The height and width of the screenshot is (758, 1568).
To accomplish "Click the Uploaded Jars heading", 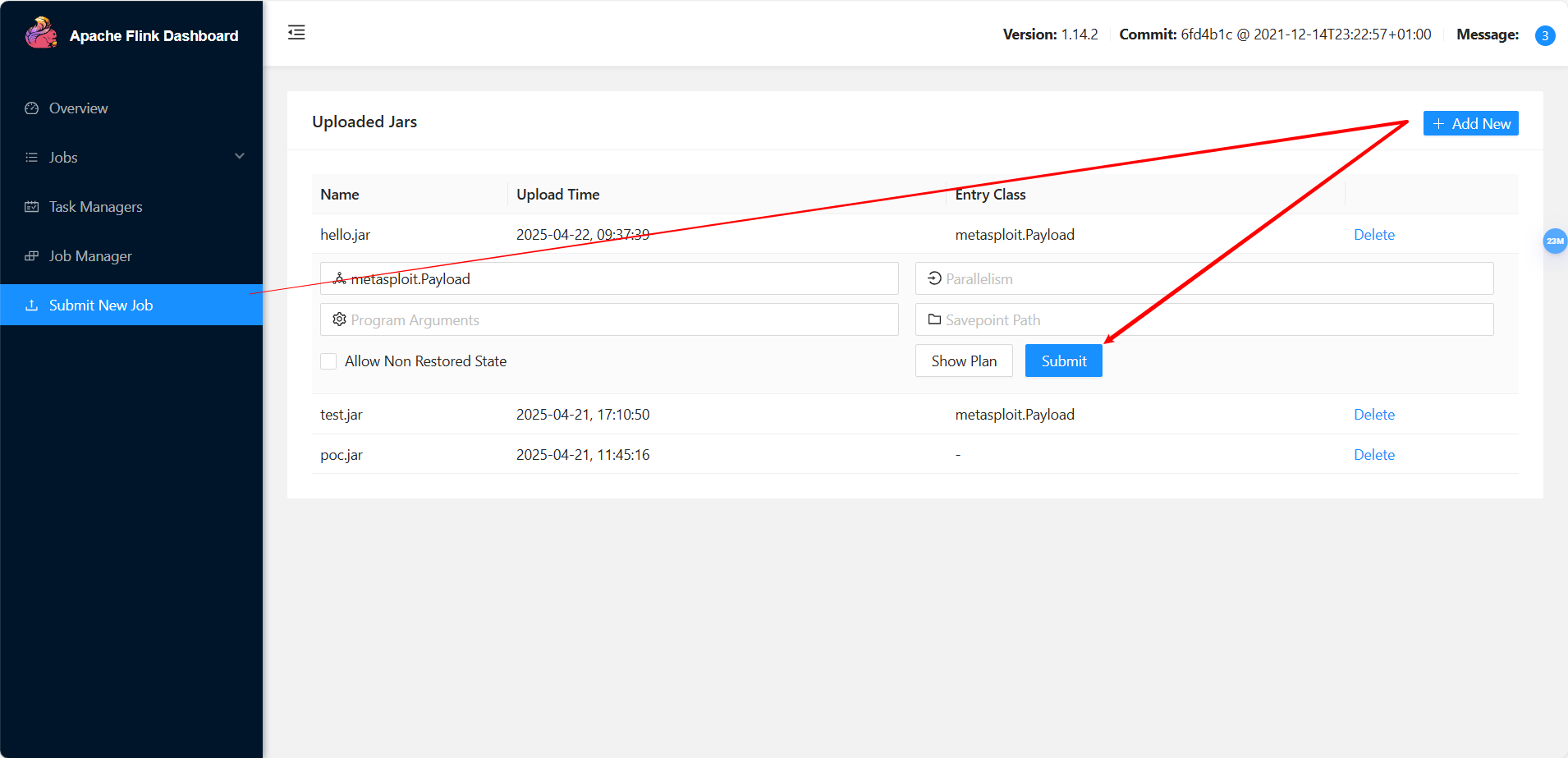I will click(364, 122).
